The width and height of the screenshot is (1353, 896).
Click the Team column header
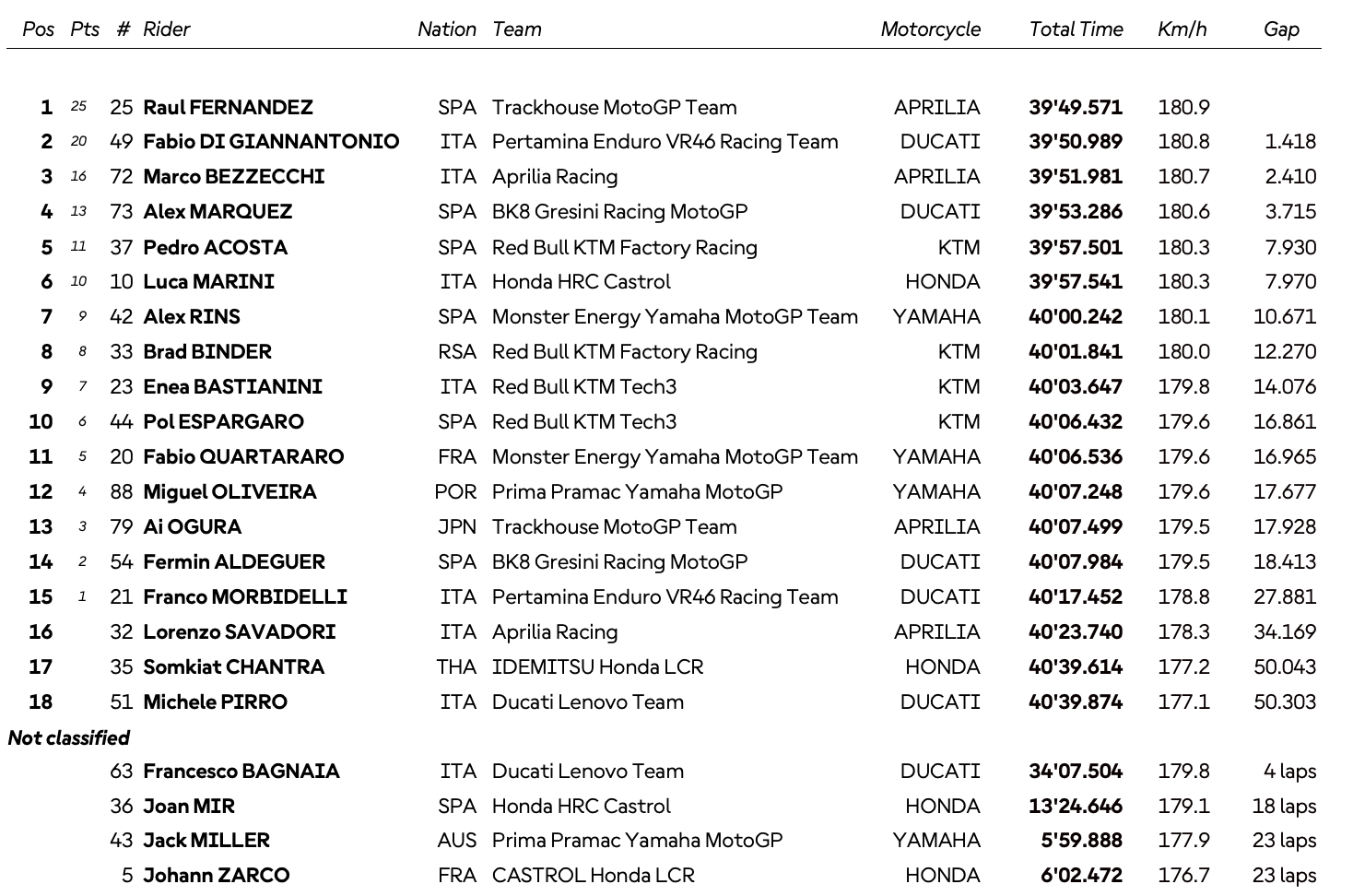[x=517, y=29]
